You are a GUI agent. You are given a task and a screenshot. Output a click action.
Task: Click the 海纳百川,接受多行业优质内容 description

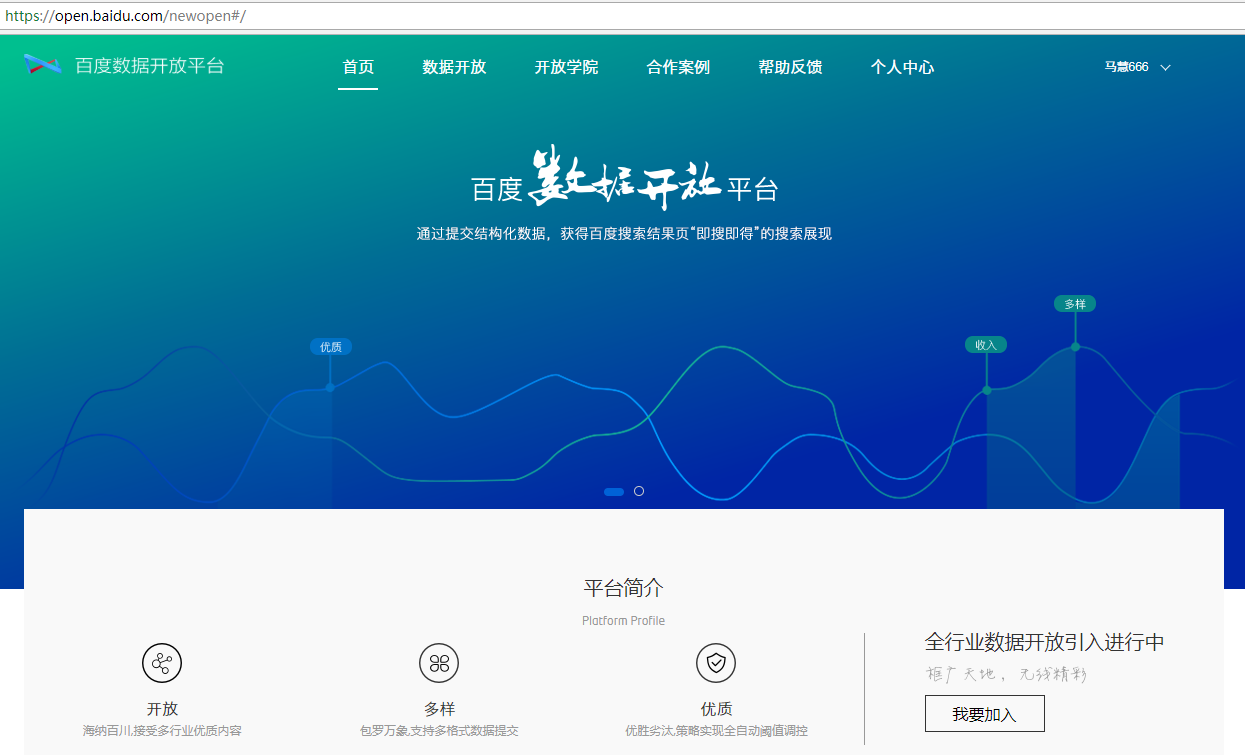point(162,731)
